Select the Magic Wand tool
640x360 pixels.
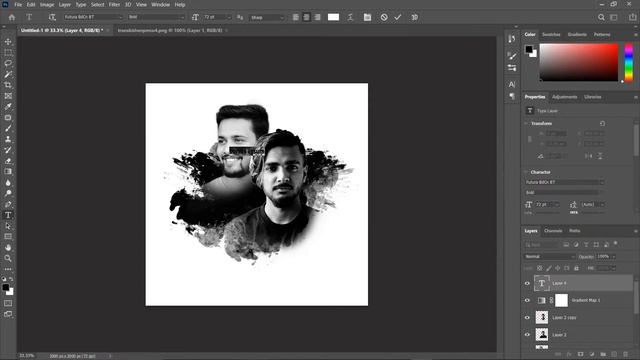coord(8,74)
